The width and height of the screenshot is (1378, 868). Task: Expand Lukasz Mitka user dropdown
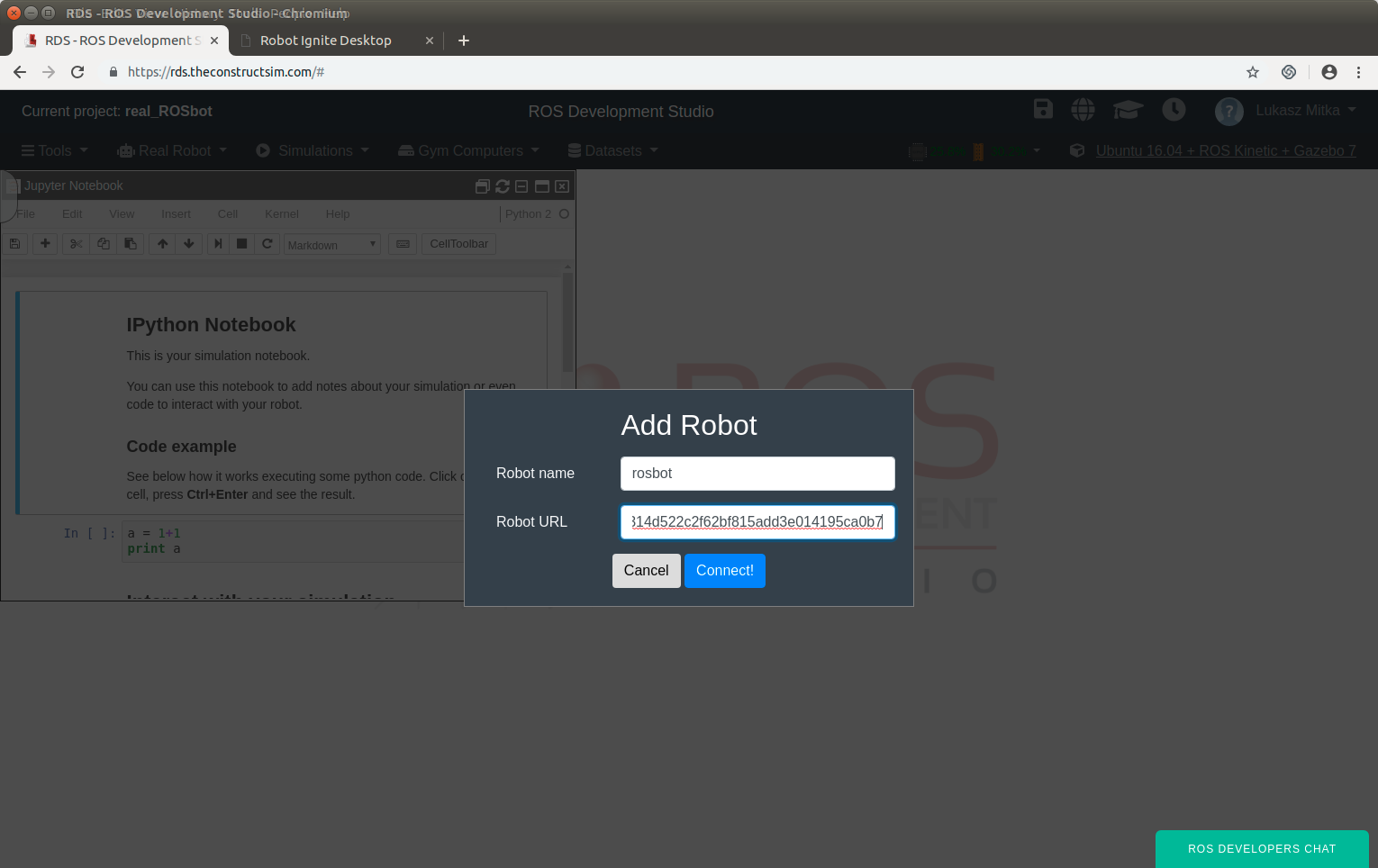pos(1306,110)
